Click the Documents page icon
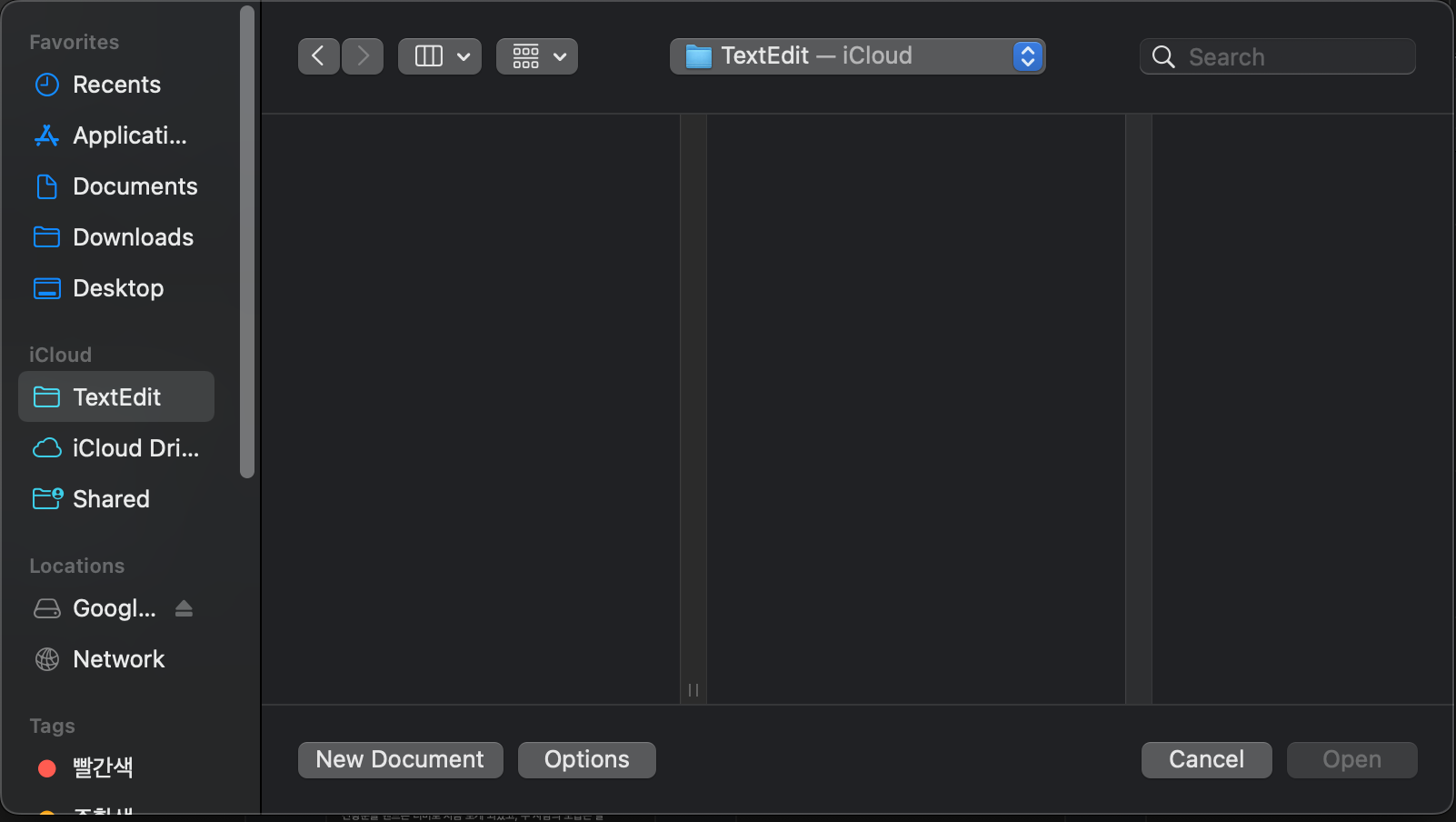The width and height of the screenshot is (1456, 822). pos(47,186)
